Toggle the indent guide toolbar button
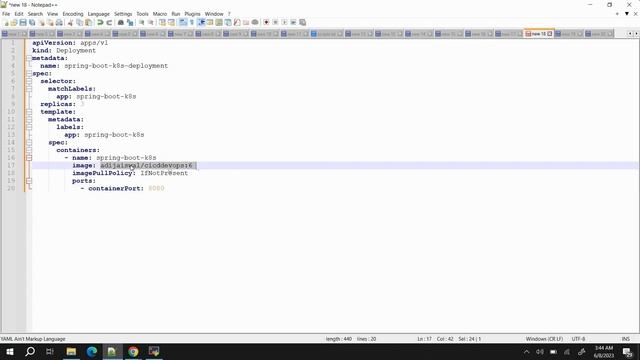Image resolution: width=640 pixels, height=360 pixels. (201, 22)
